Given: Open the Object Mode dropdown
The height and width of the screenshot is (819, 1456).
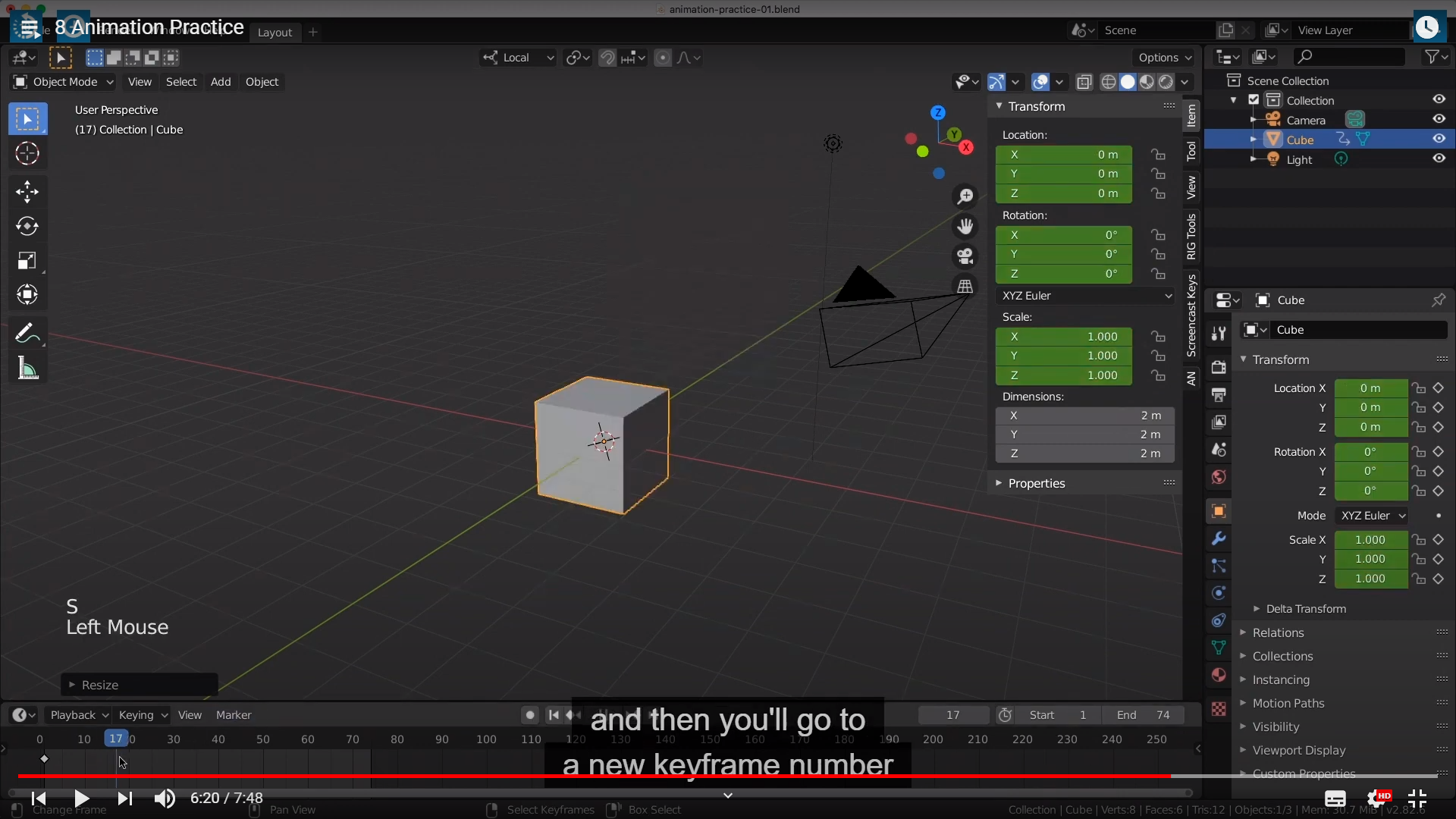Looking at the screenshot, I should tap(64, 82).
